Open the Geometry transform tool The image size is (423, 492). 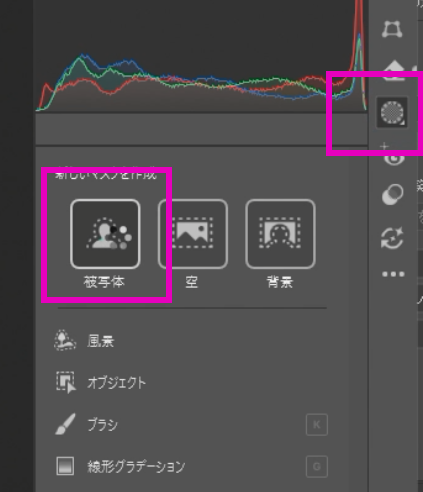pyautogui.click(x=392, y=29)
